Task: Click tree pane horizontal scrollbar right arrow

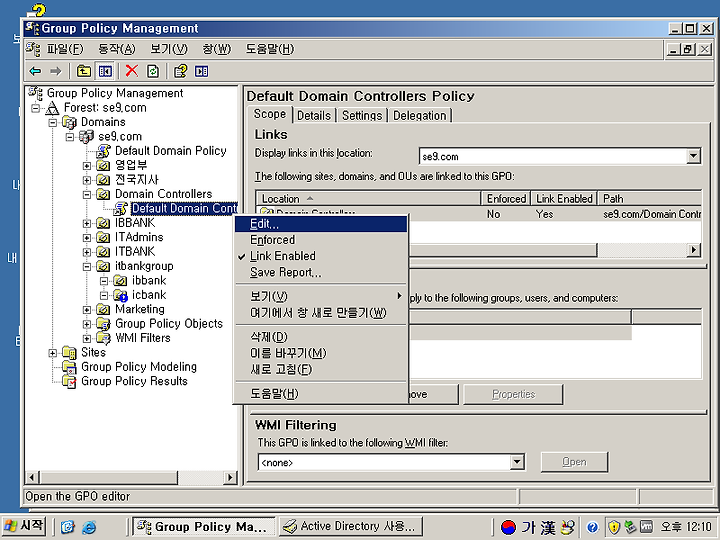Action: 230,478
